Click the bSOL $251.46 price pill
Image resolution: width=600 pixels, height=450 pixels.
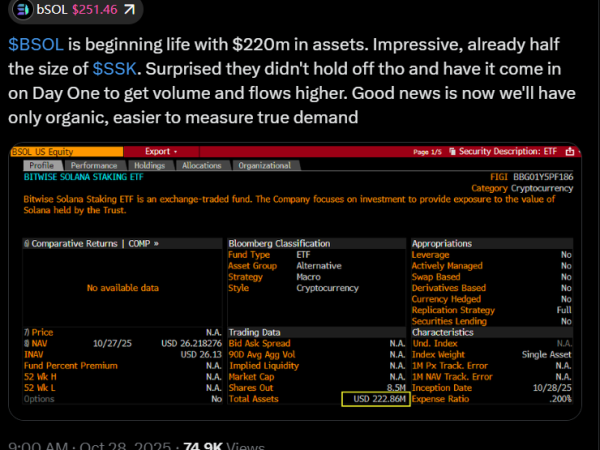76,9
